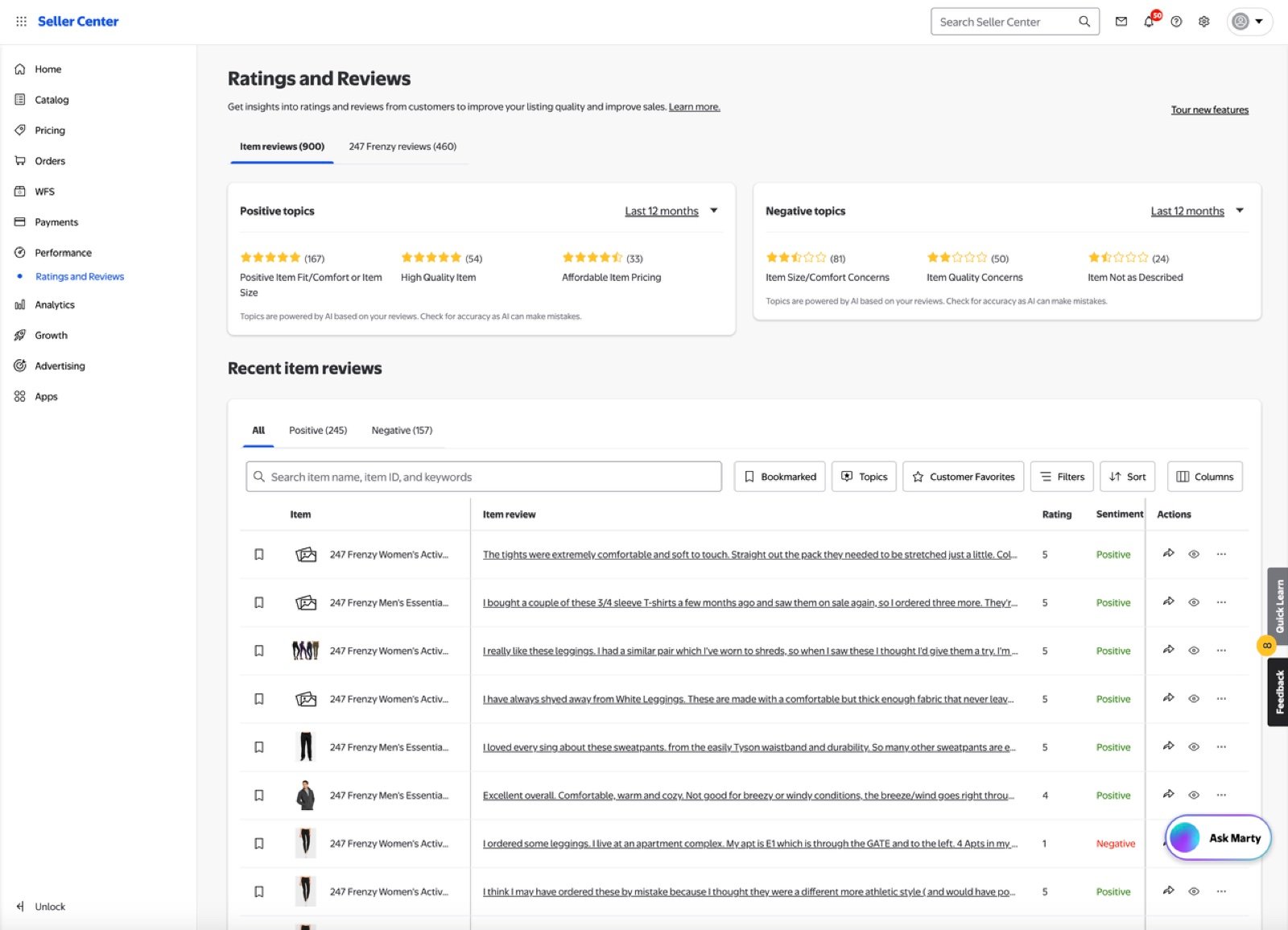Click the Topics button

(864, 477)
